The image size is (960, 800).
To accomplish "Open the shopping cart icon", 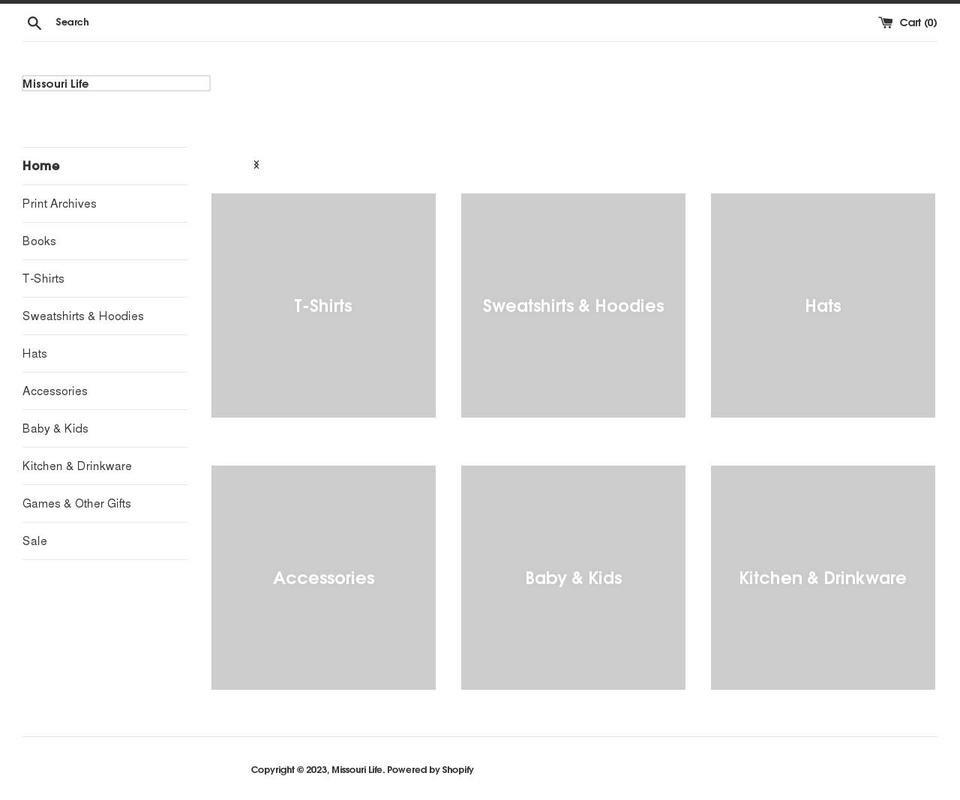I will (885, 23).
